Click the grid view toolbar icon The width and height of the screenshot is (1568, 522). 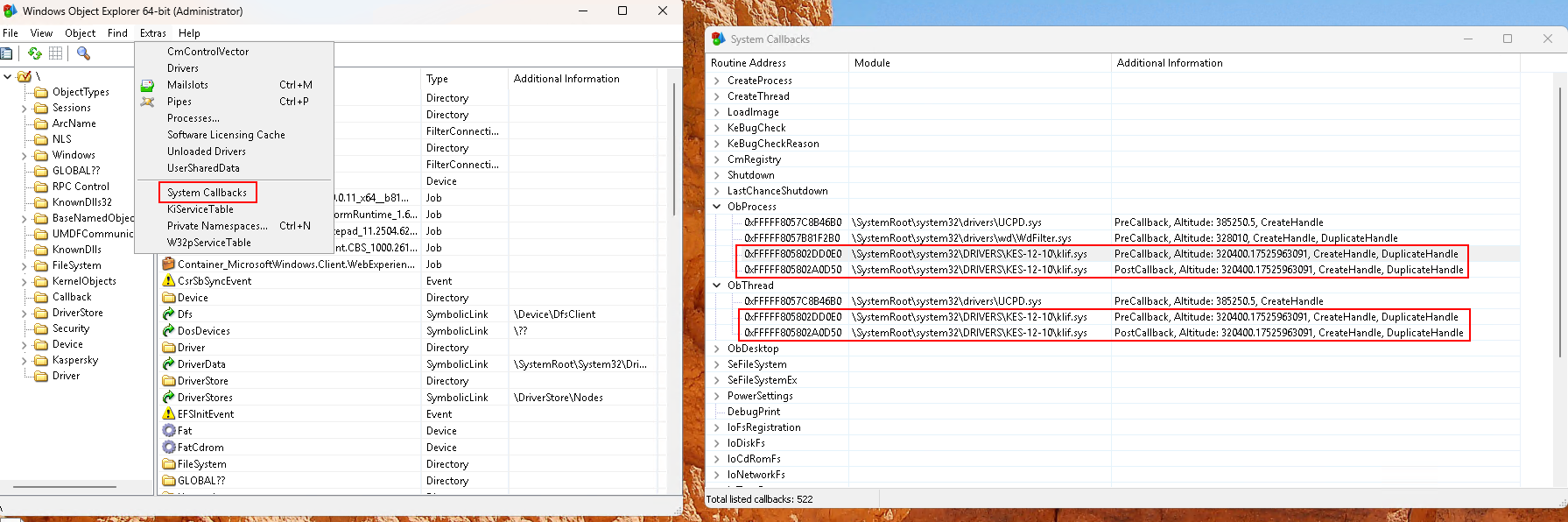(55, 53)
